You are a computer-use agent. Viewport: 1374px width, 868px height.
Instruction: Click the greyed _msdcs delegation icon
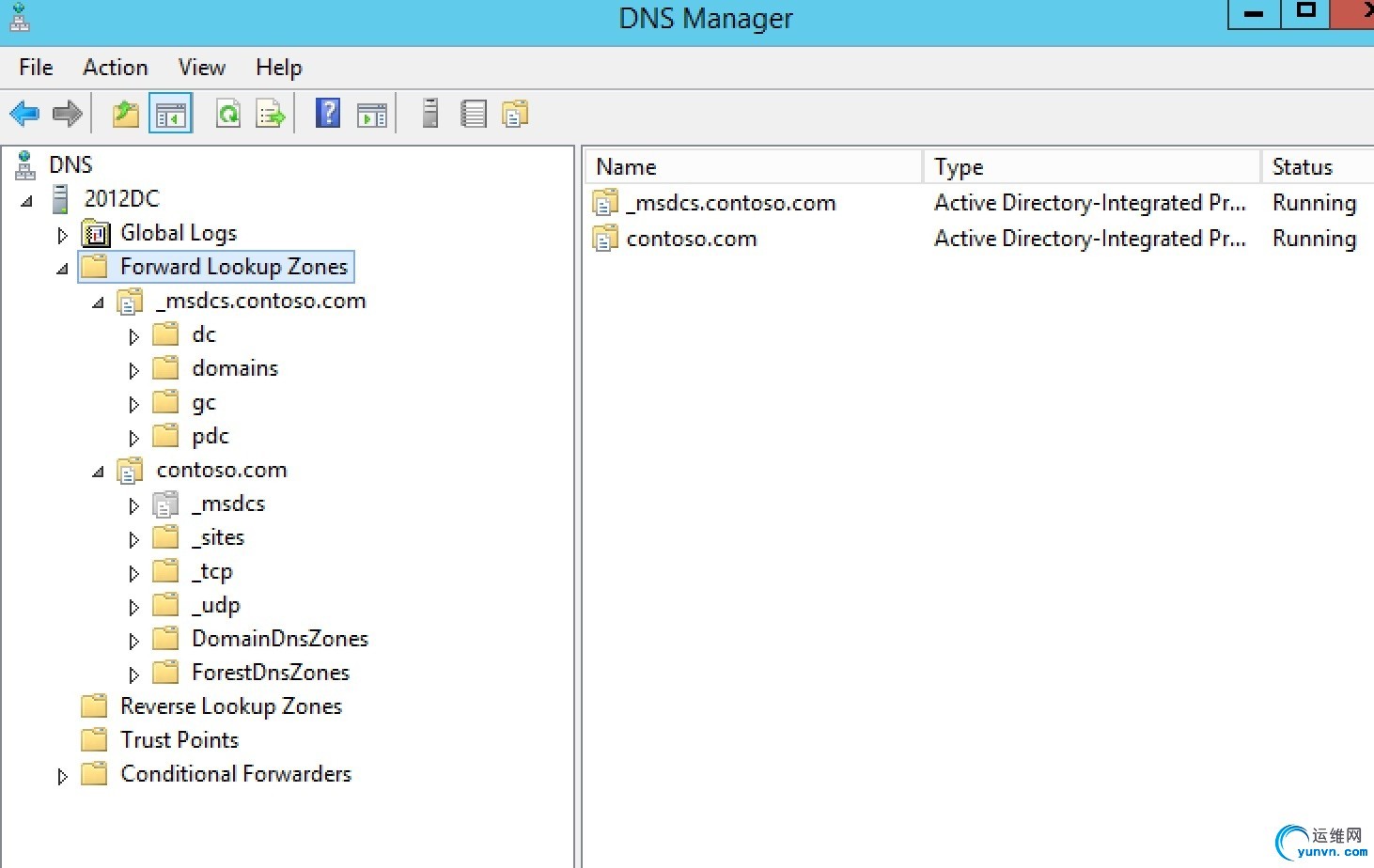(x=165, y=504)
